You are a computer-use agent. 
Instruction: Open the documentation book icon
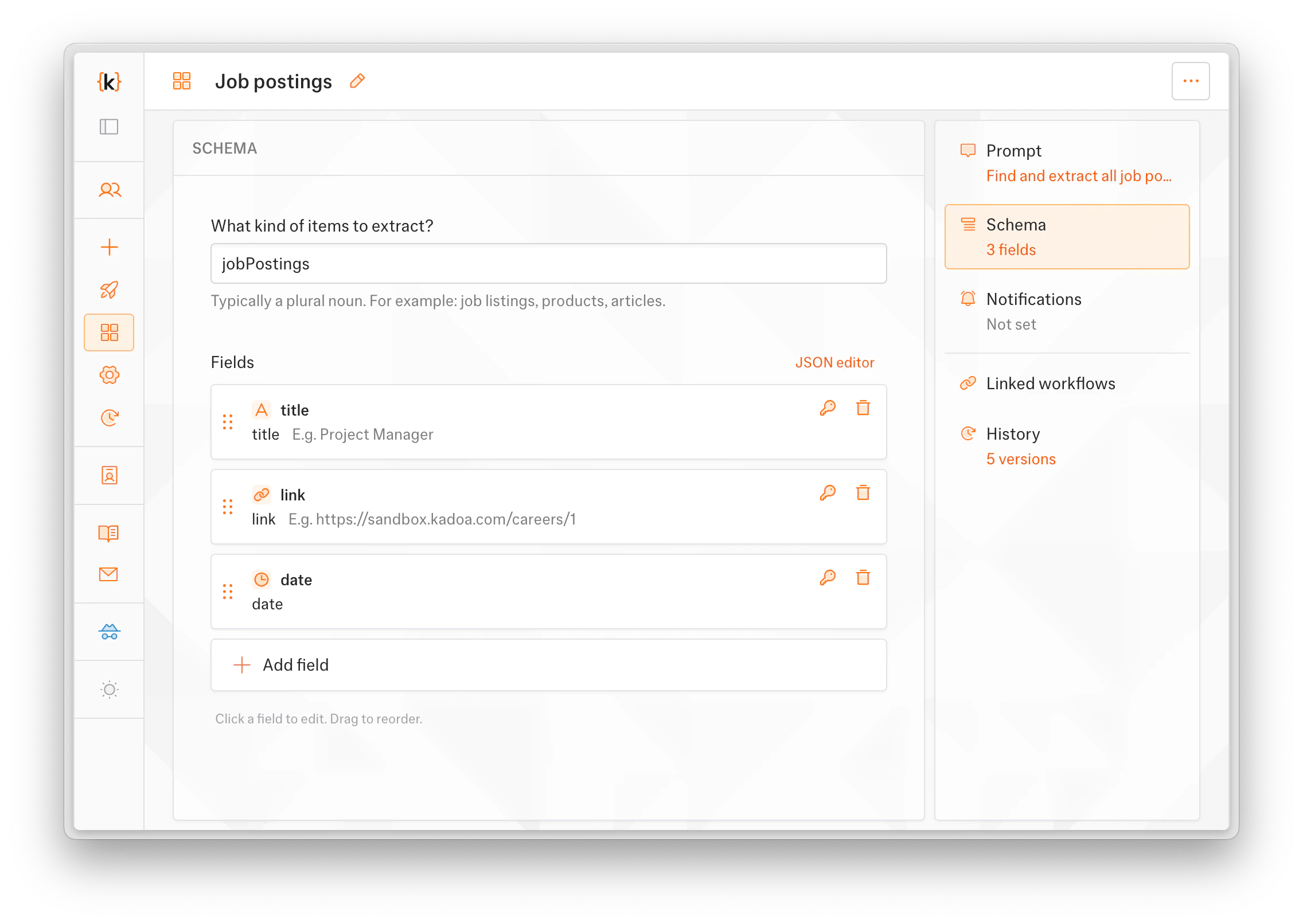tap(109, 533)
